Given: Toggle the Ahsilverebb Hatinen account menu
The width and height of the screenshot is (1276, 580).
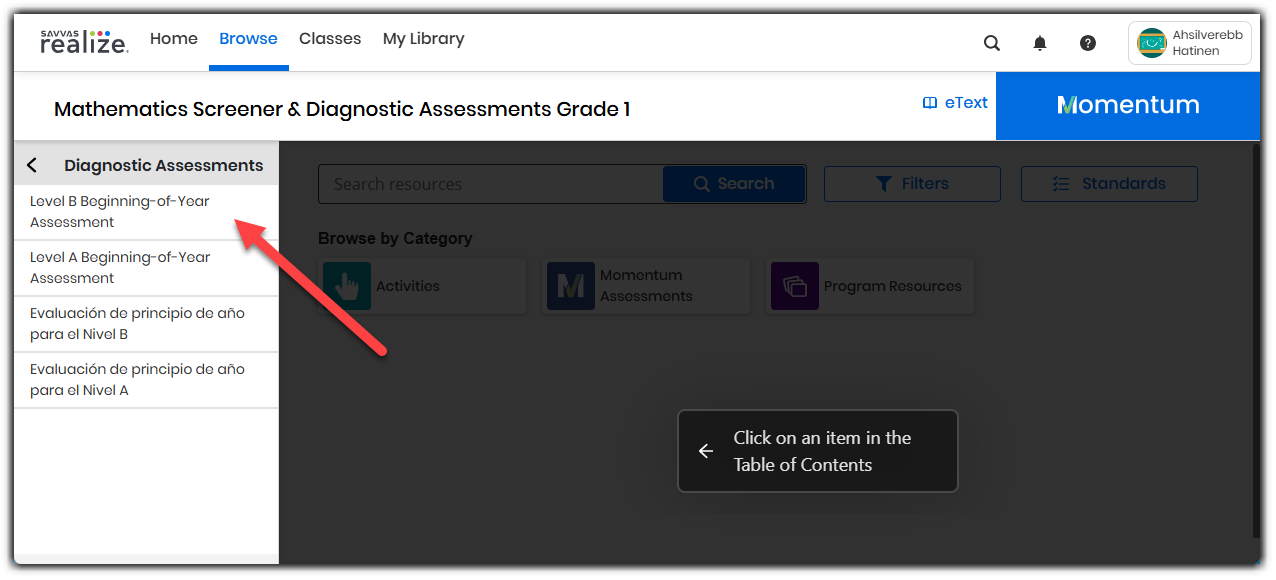Looking at the screenshot, I should coord(1189,42).
